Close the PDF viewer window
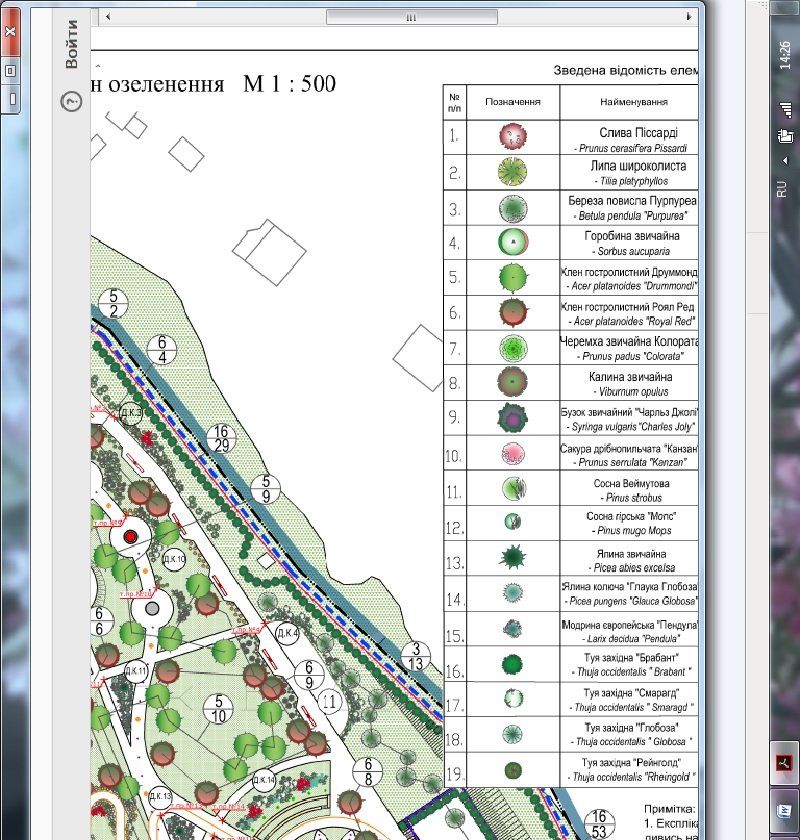The height and width of the screenshot is (840, 800). pyautogui.click(x=11, y=30)
